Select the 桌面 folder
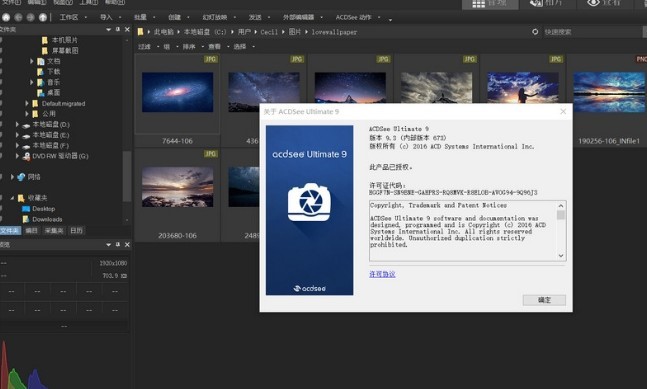This screenshot has height=389, width=647. click(x=54, y=92)
